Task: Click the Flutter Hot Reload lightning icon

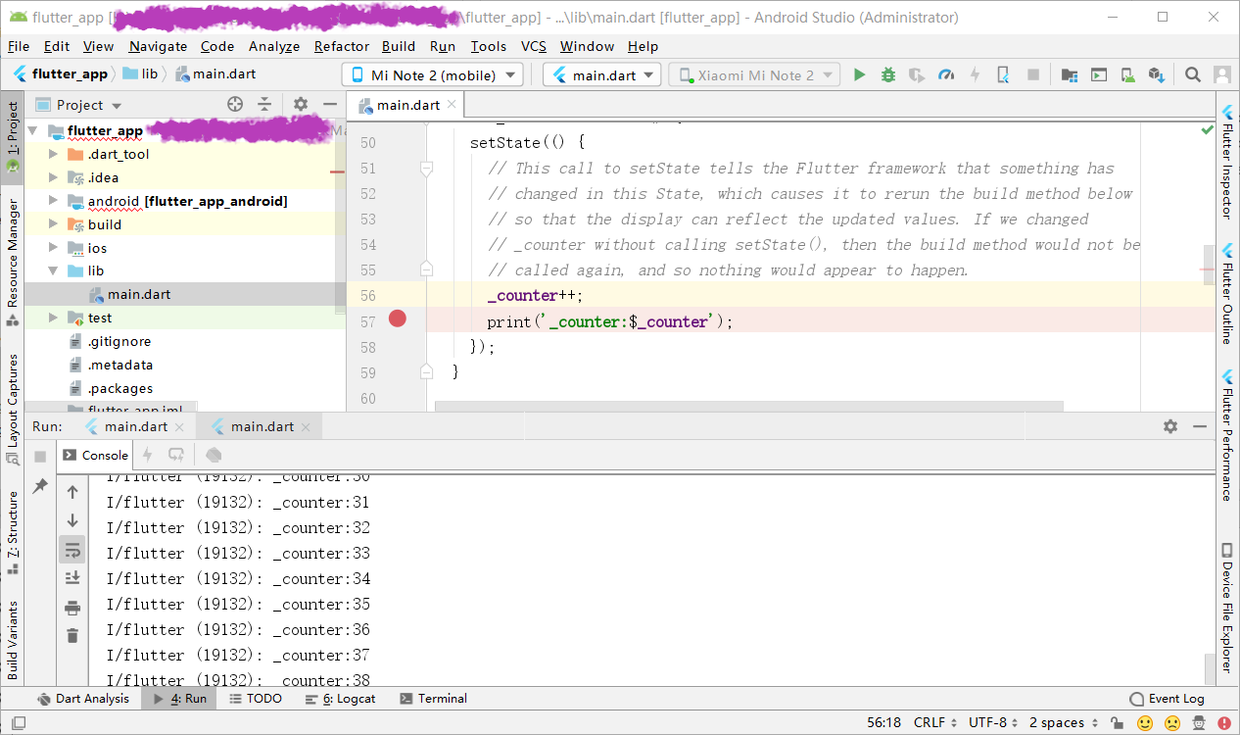Action: tap(974, 75)
